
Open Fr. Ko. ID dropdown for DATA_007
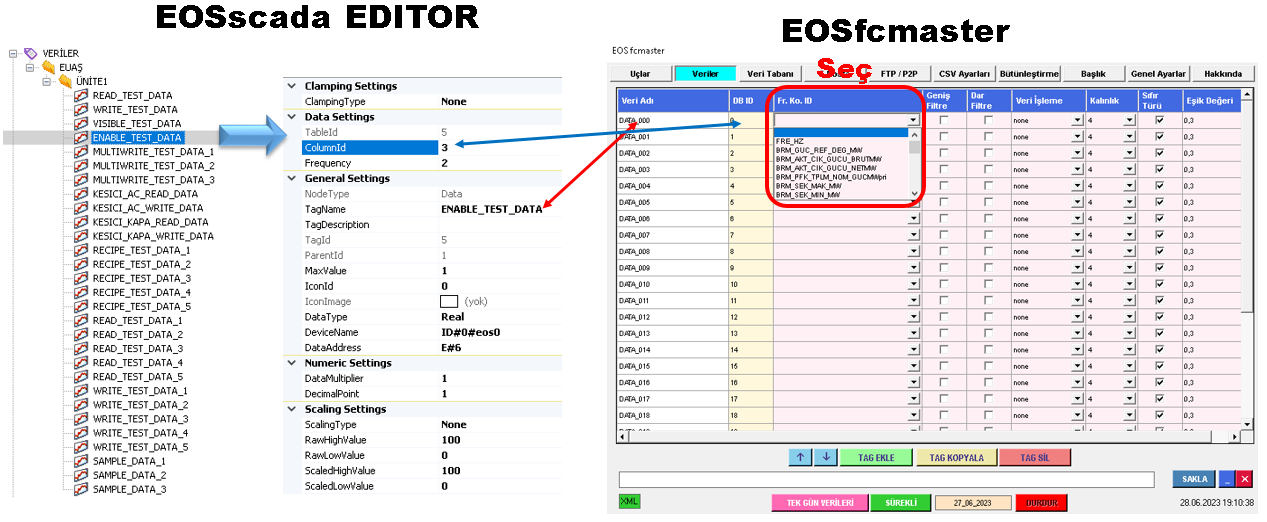click(913, 235)
